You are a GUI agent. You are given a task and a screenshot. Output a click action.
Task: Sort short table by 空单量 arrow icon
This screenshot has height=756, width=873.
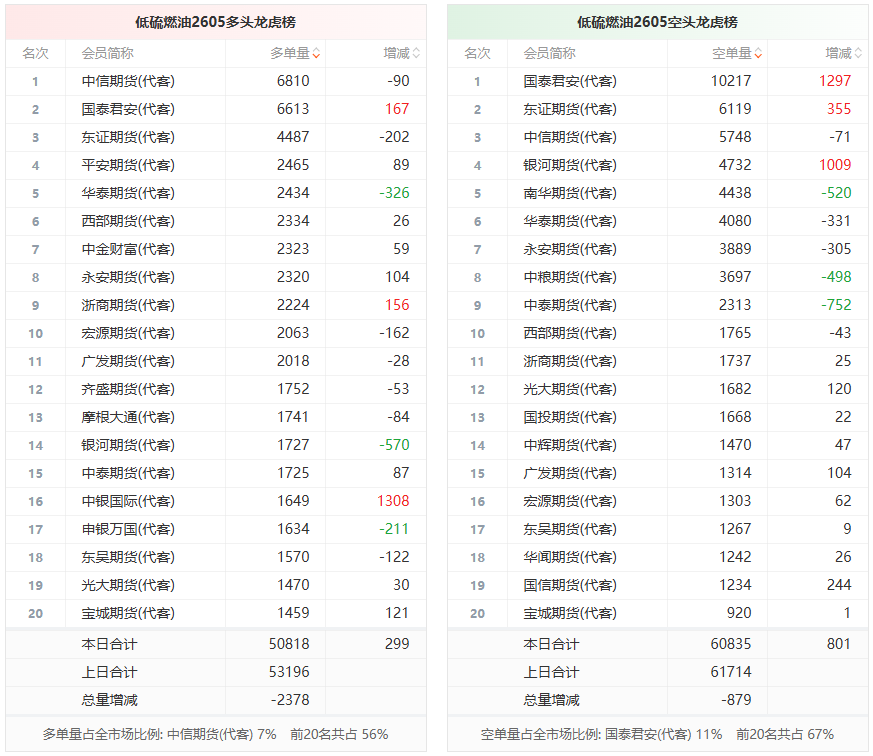click(x=758, y=53)
